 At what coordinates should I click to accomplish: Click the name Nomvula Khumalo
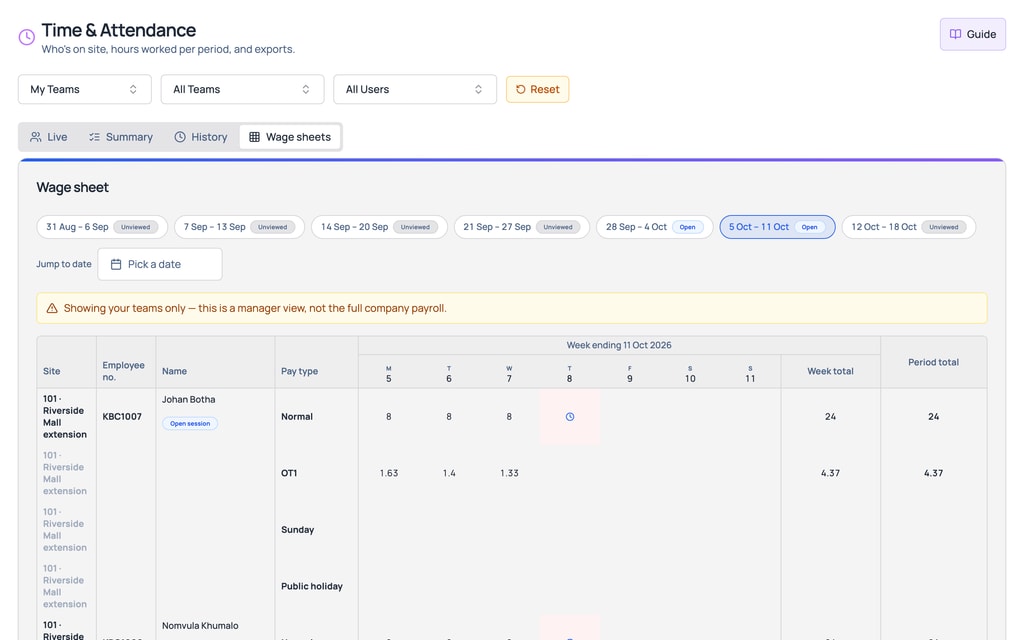pyautogui.click(x=200, y=626)
